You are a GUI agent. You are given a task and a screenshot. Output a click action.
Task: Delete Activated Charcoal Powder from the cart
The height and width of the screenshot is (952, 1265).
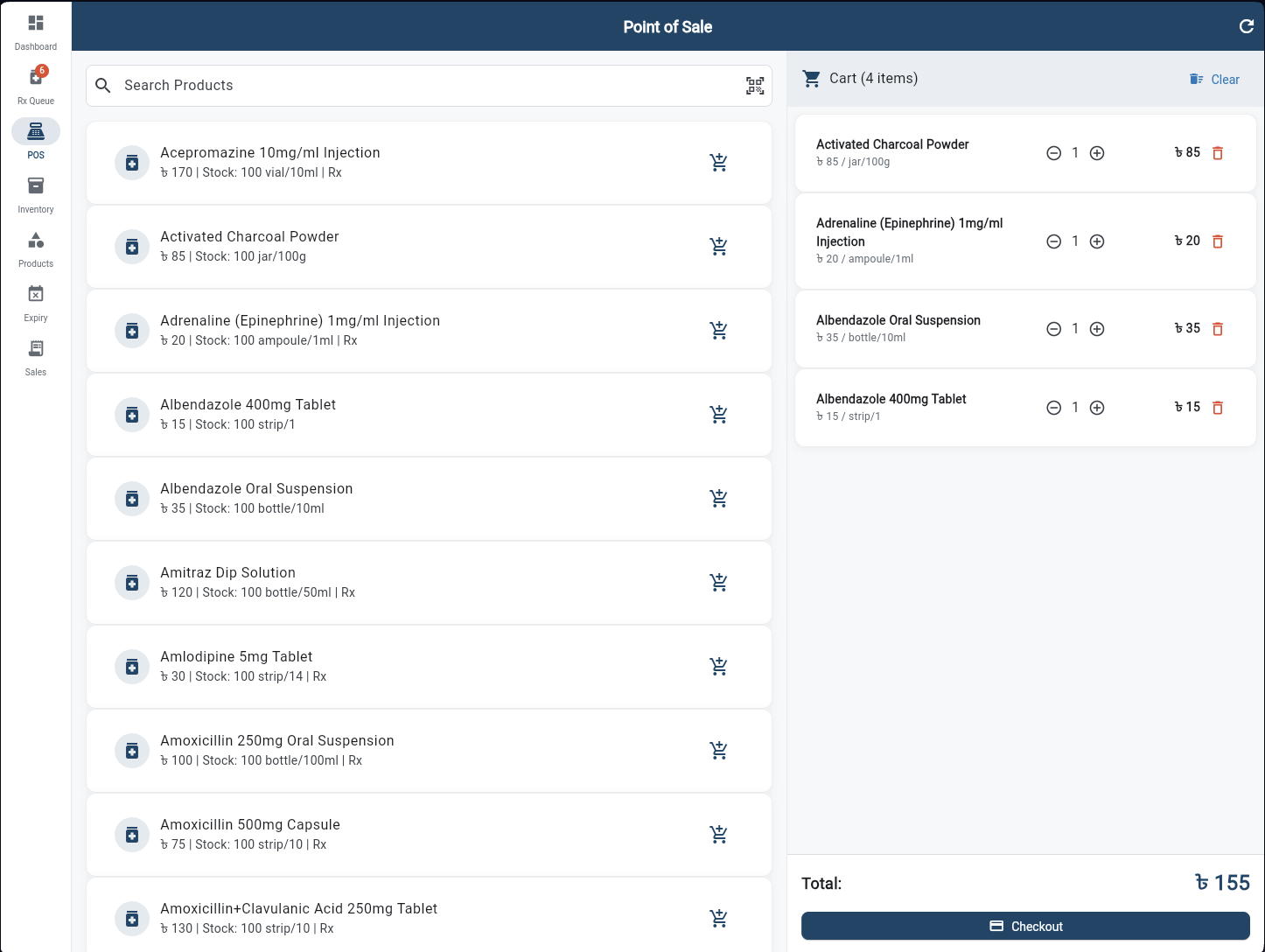1218,152
